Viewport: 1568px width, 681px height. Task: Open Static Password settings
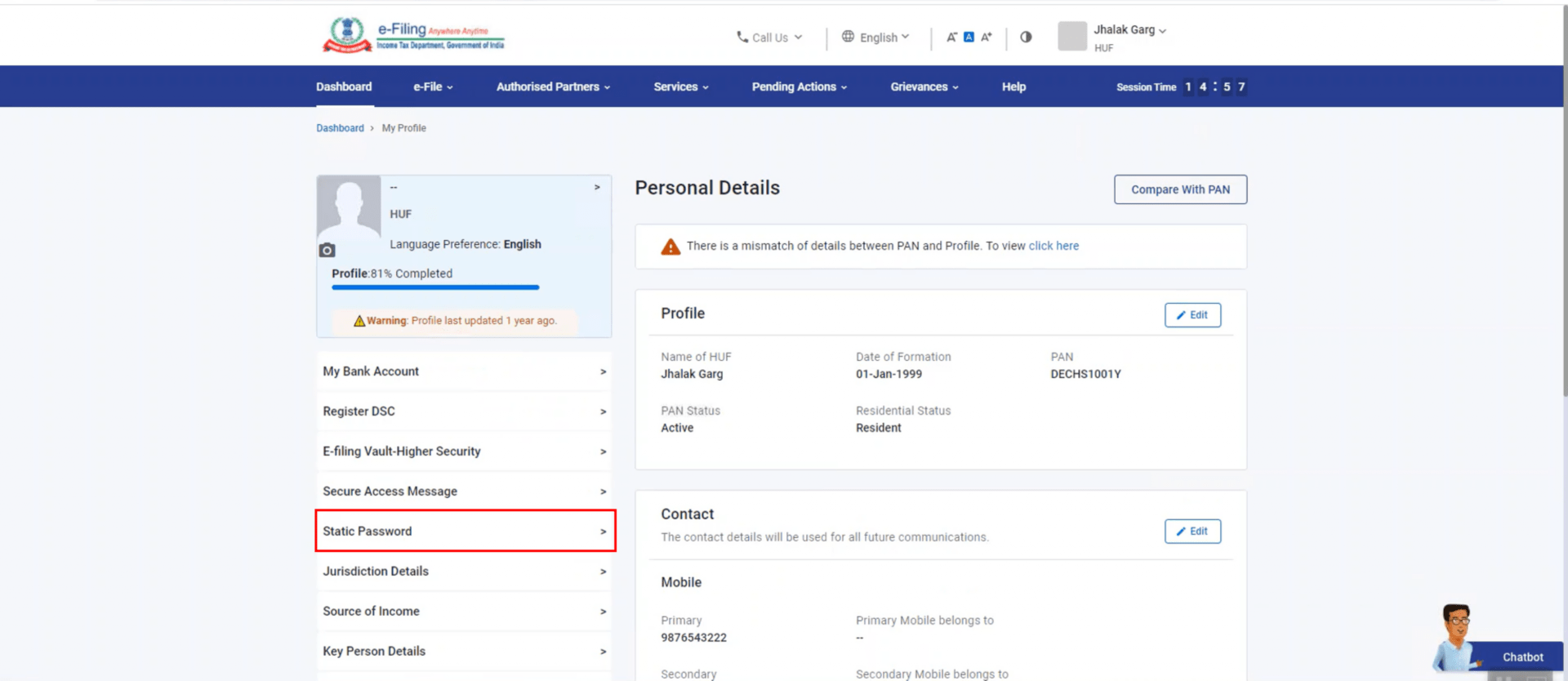pos(465,531)
